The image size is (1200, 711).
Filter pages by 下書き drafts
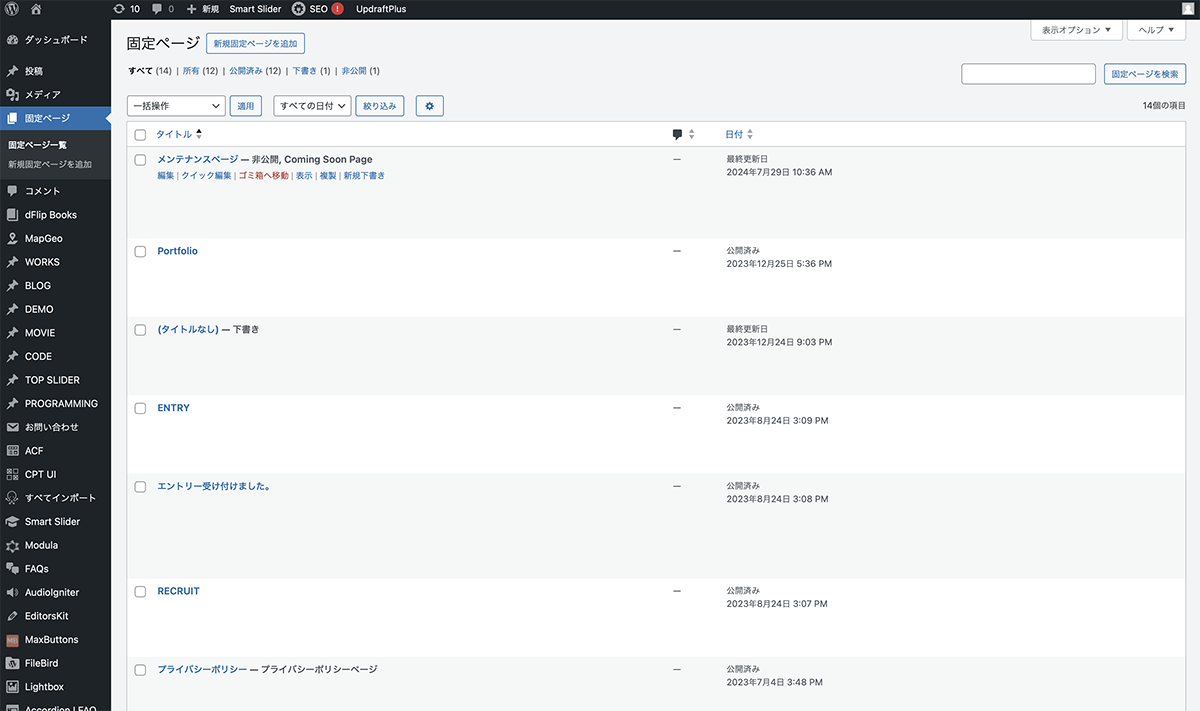click(304, 71)
